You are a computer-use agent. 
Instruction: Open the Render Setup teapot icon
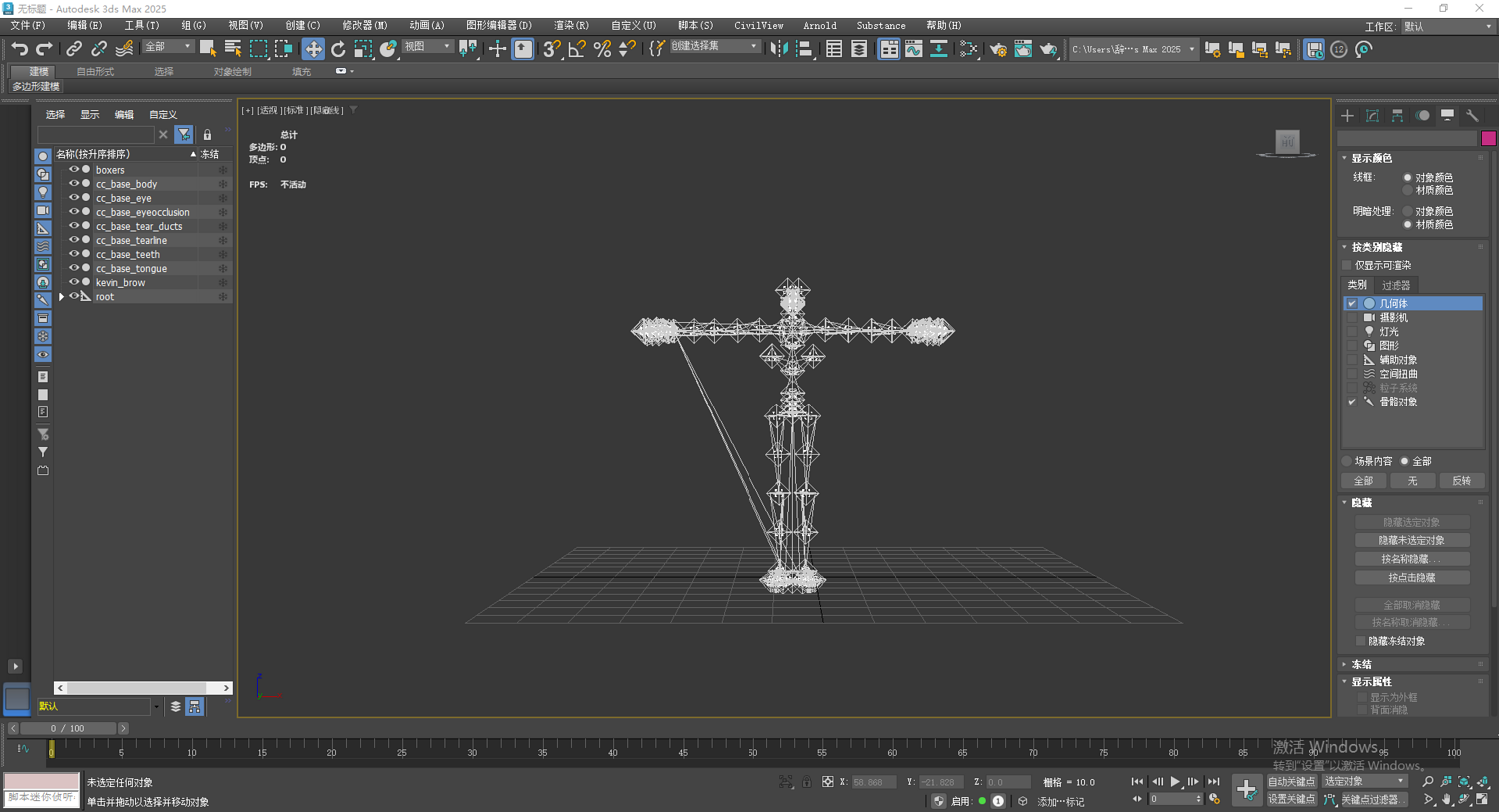click(x=998, y=49)
